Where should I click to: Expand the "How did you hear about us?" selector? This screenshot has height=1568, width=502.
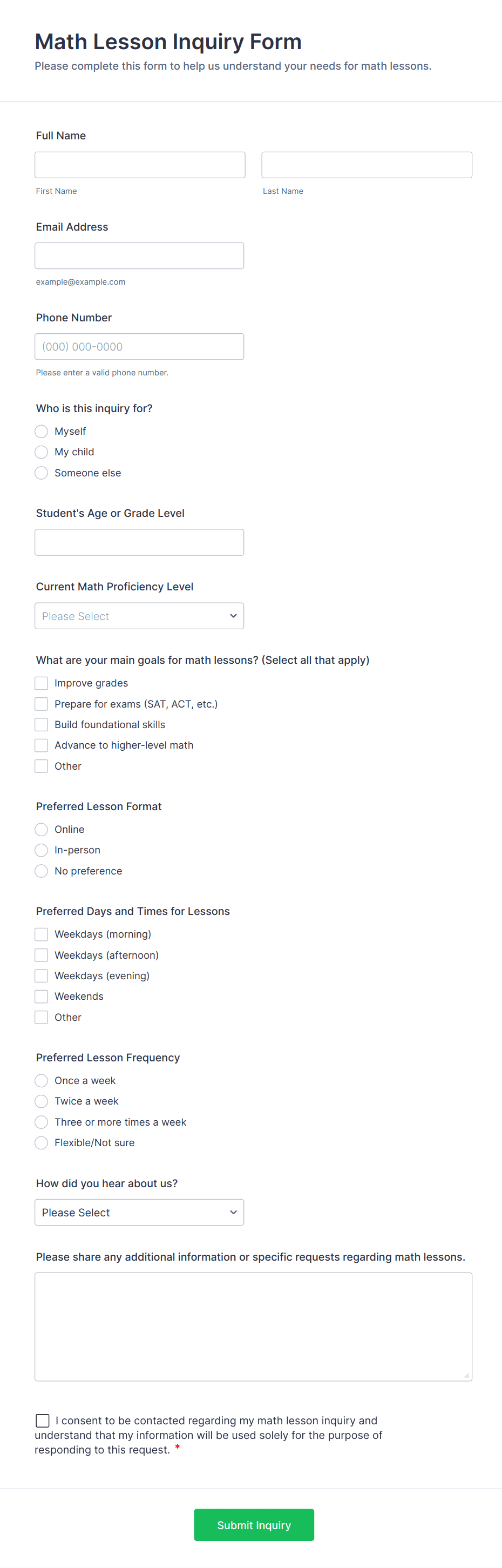click(x=139, y=1212)
